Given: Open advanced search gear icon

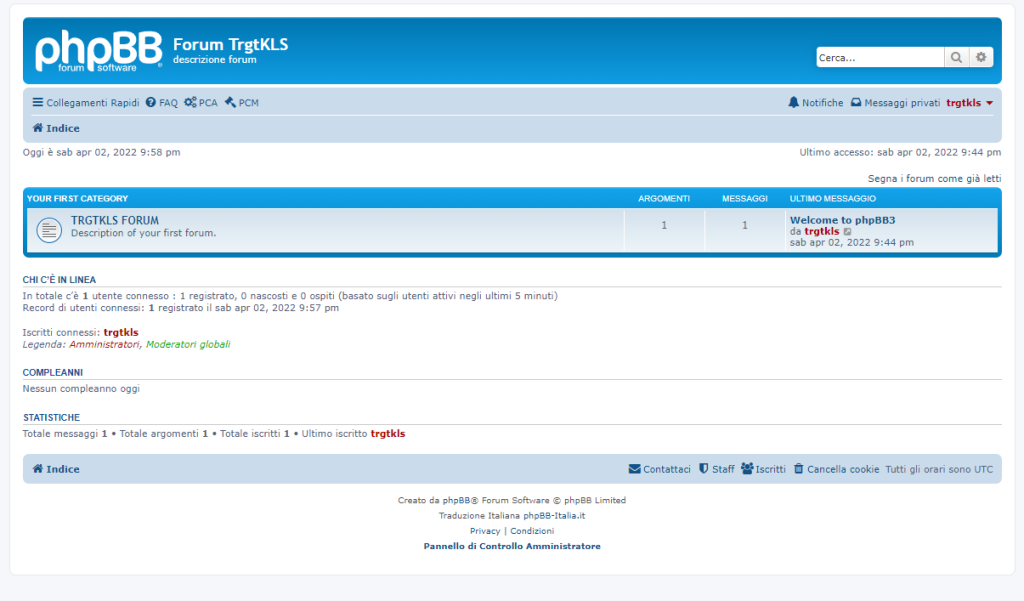Looking at the screenshot, I should click(981, 58).
